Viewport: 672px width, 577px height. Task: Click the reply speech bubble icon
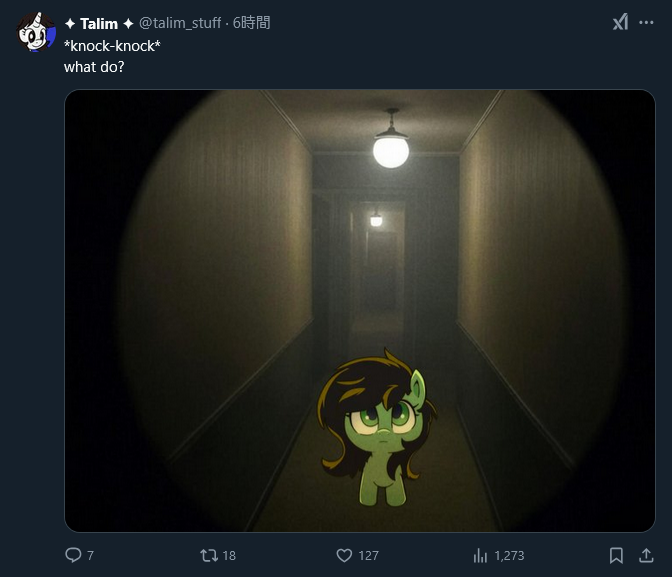click(x=73, y=555)
